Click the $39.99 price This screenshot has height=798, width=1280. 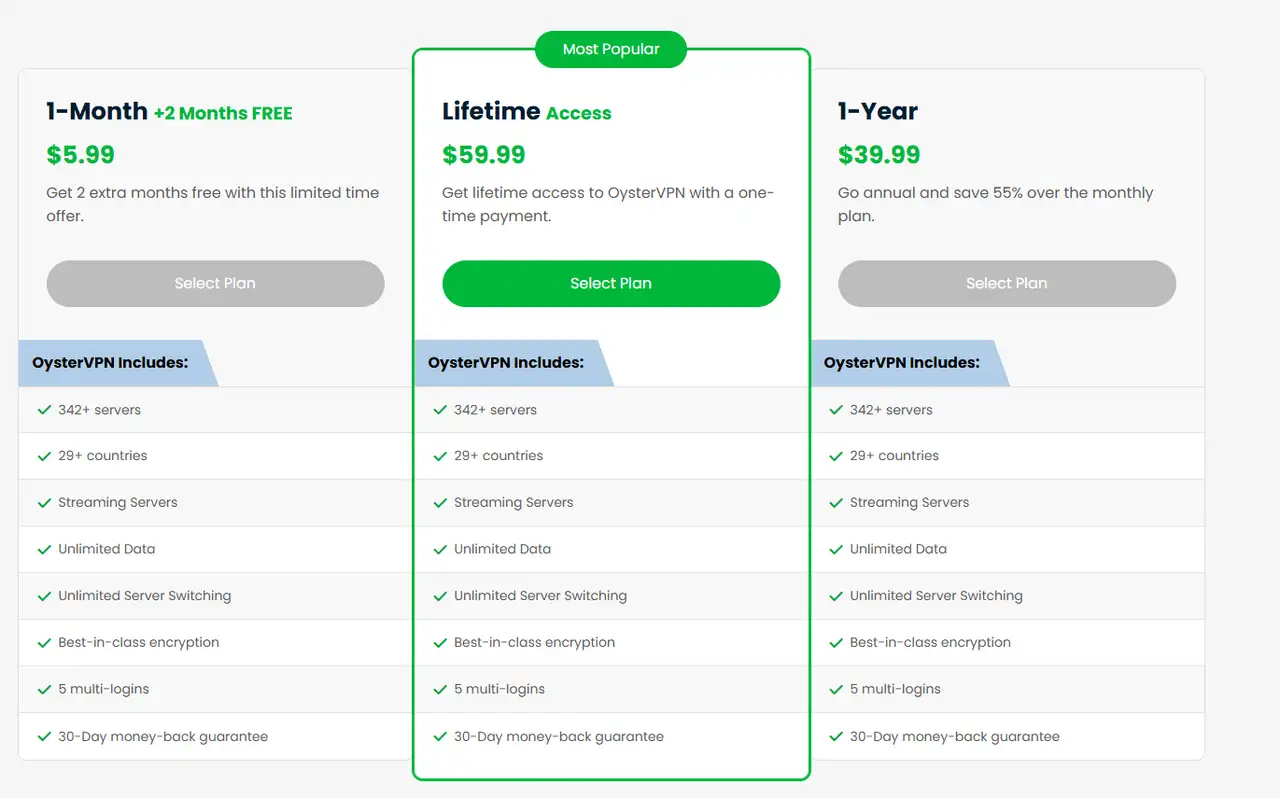[x=879, y=155]
